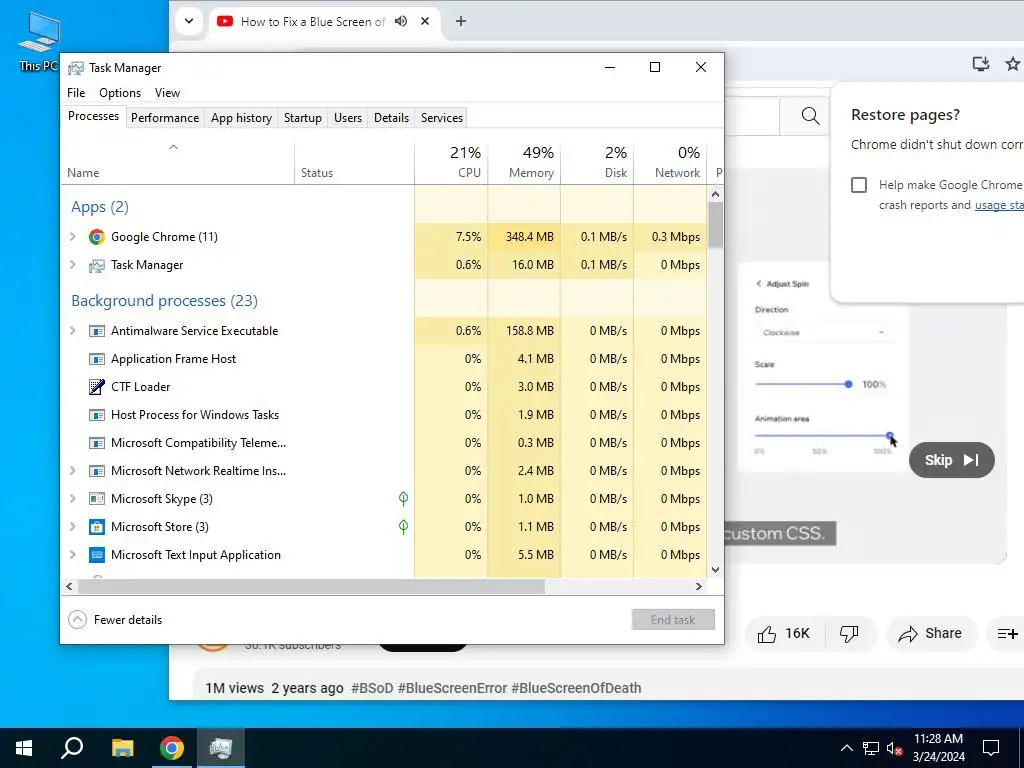The image size is (1024, 768).
Task: Show hidden system tray icons chevron
Action: coord(846,748)
